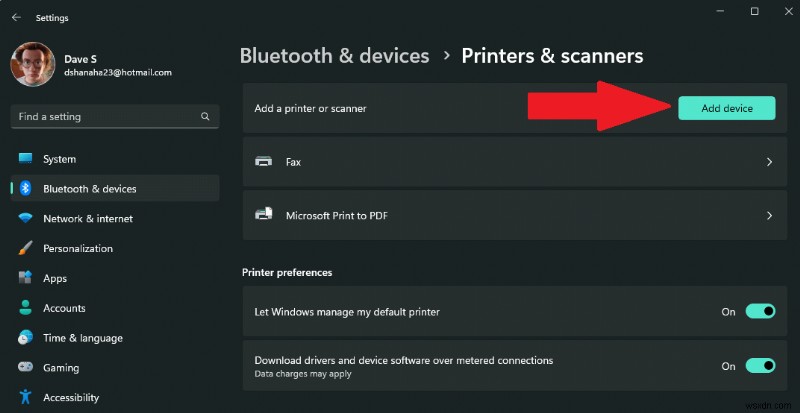Click the back arrow in Settings
Screen dimensions: 800x413
tap(16, 17)
